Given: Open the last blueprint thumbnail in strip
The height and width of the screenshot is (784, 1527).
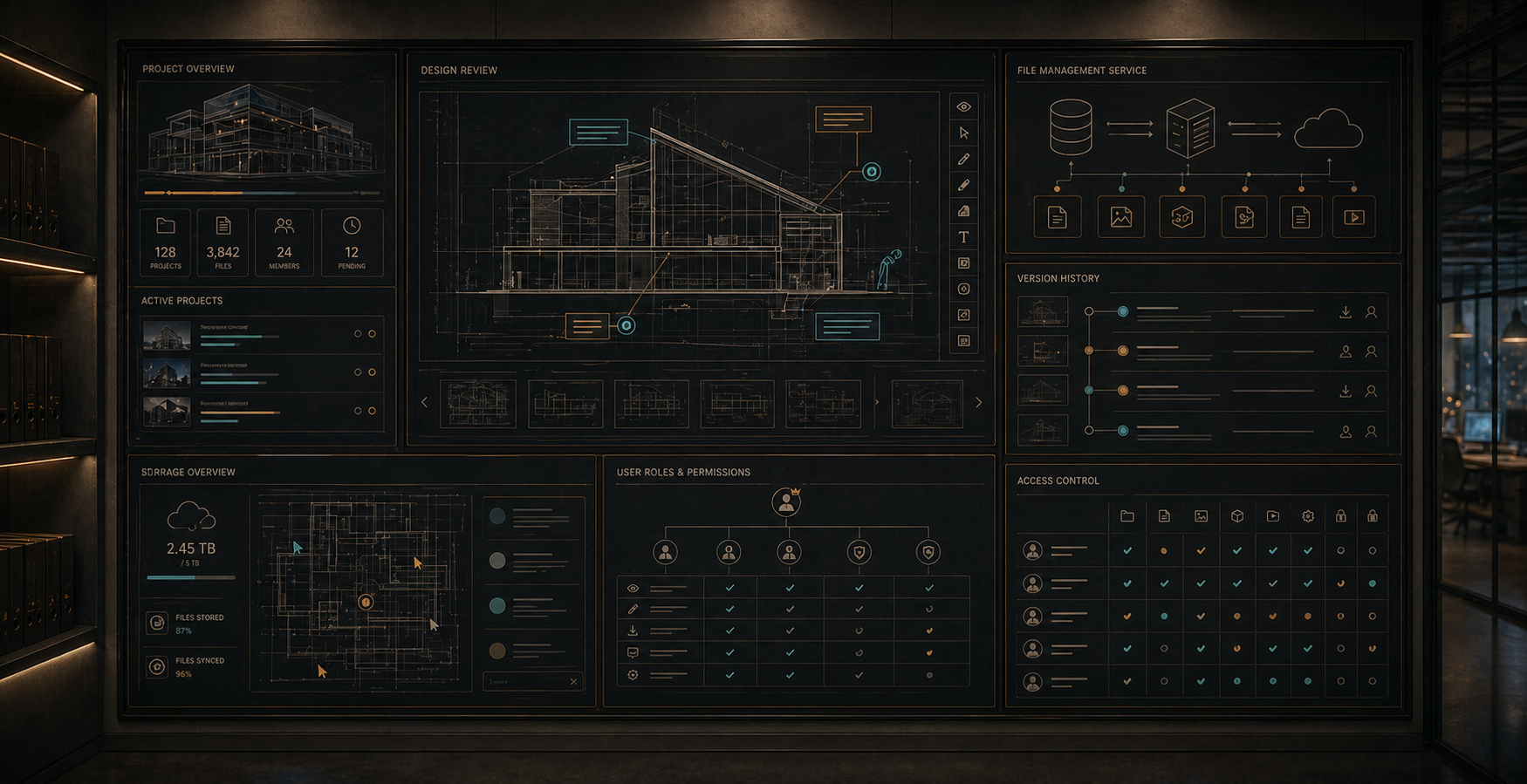Looking at the screenshot, I should pyautogui.click(x=927, y=404).
